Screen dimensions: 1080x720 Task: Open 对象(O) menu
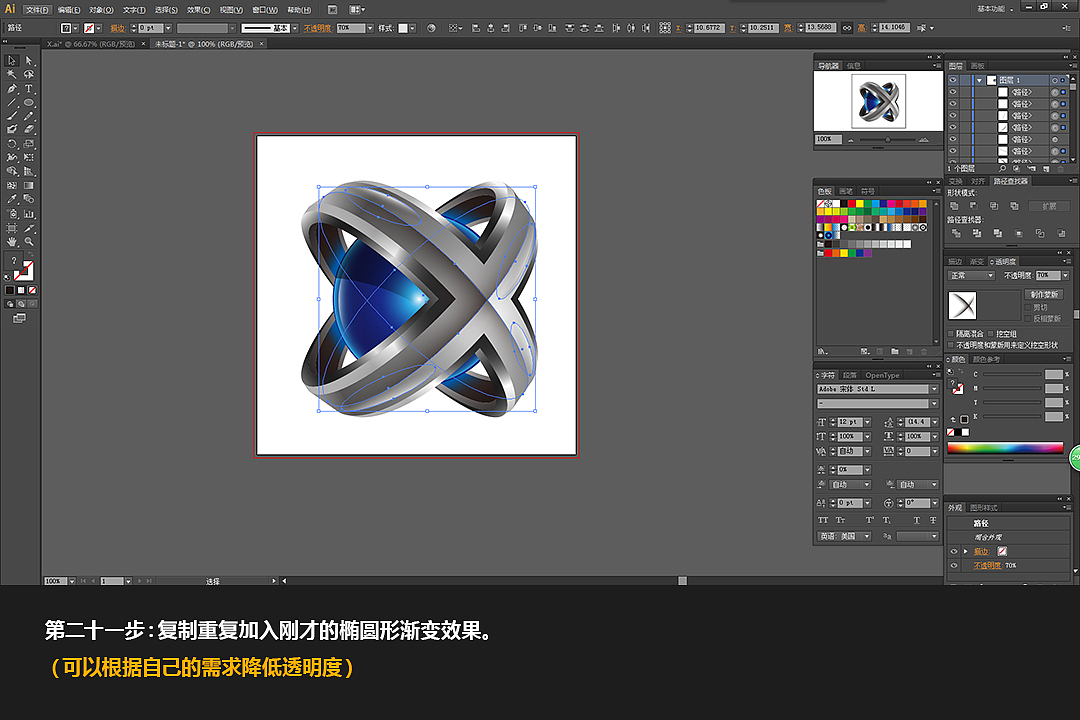click(101, 10)
